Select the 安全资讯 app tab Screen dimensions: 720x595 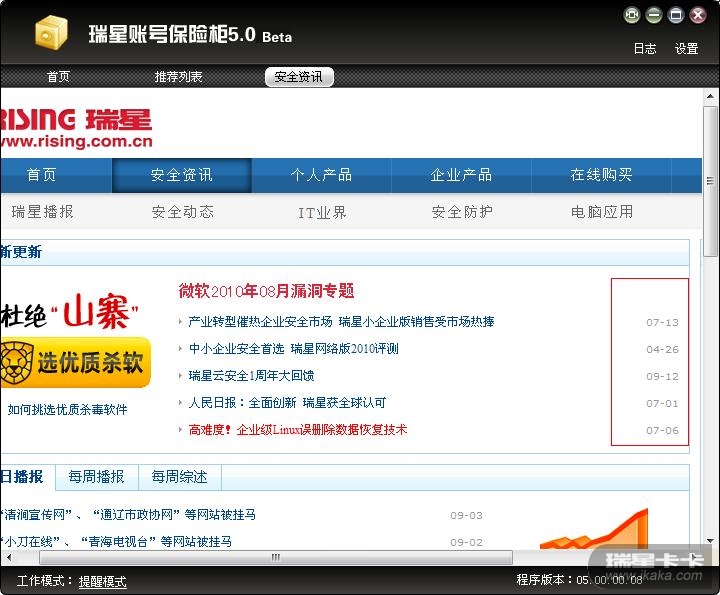click(299, 77)
